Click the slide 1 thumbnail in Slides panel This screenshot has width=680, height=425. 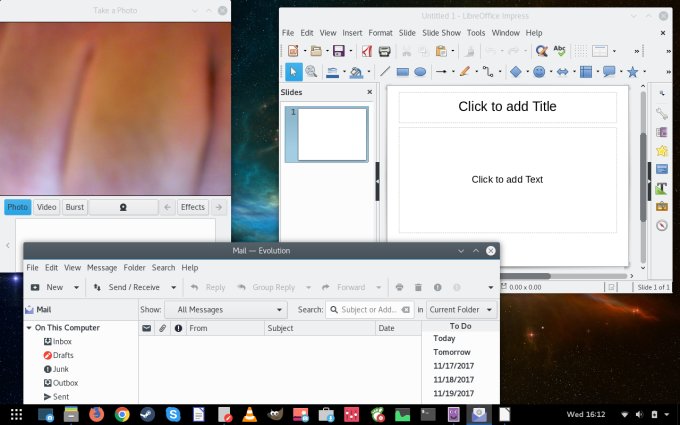(332, 134)
